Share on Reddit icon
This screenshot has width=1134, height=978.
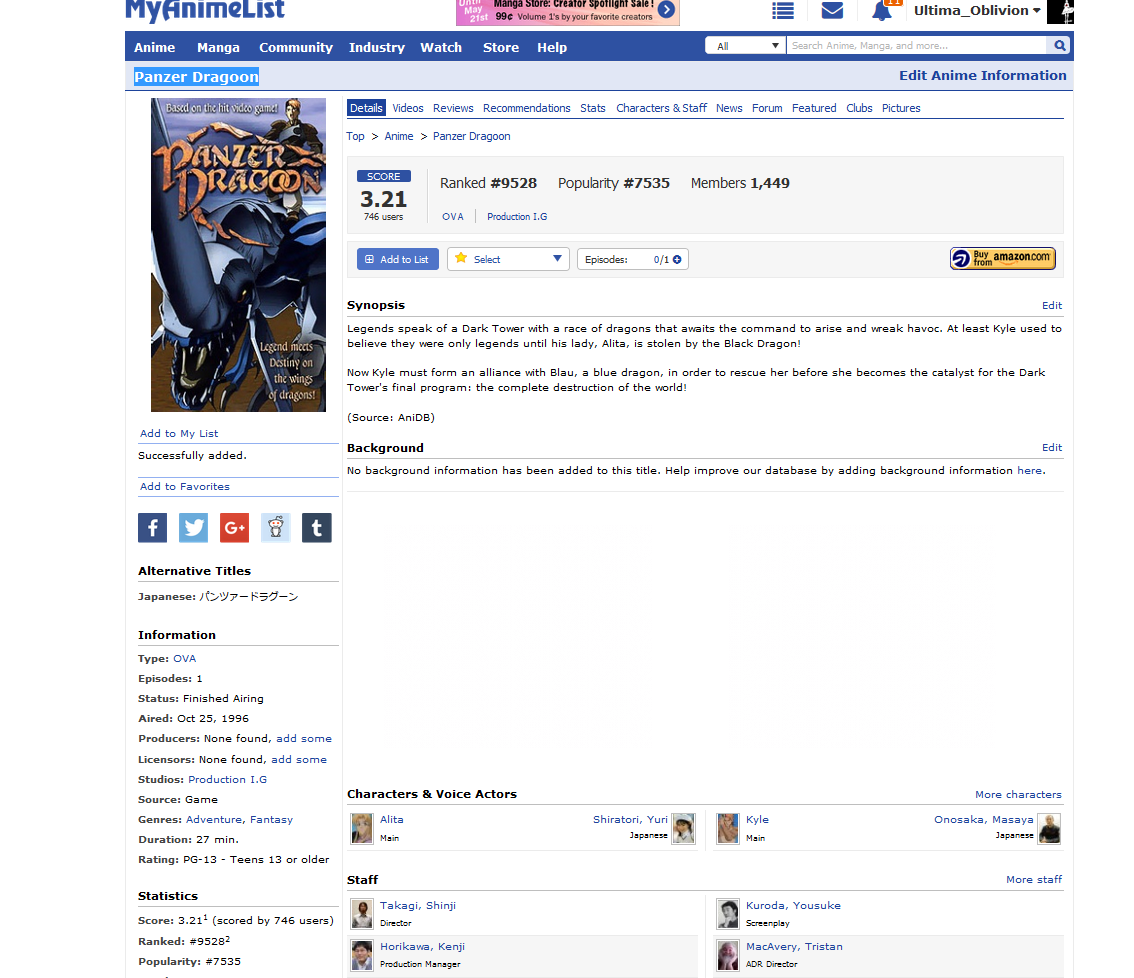275,528
